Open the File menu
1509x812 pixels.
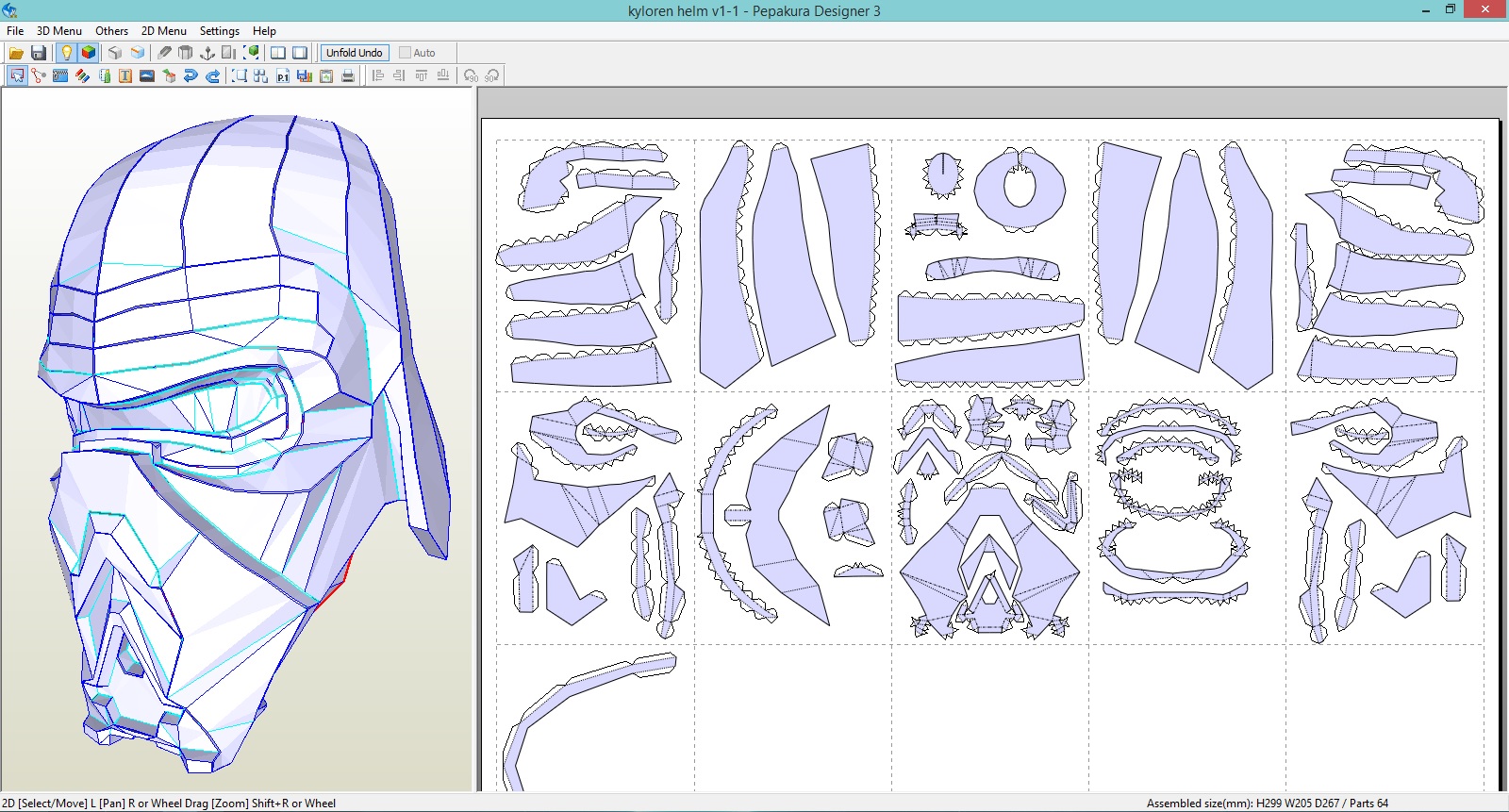tap(15, 30)
